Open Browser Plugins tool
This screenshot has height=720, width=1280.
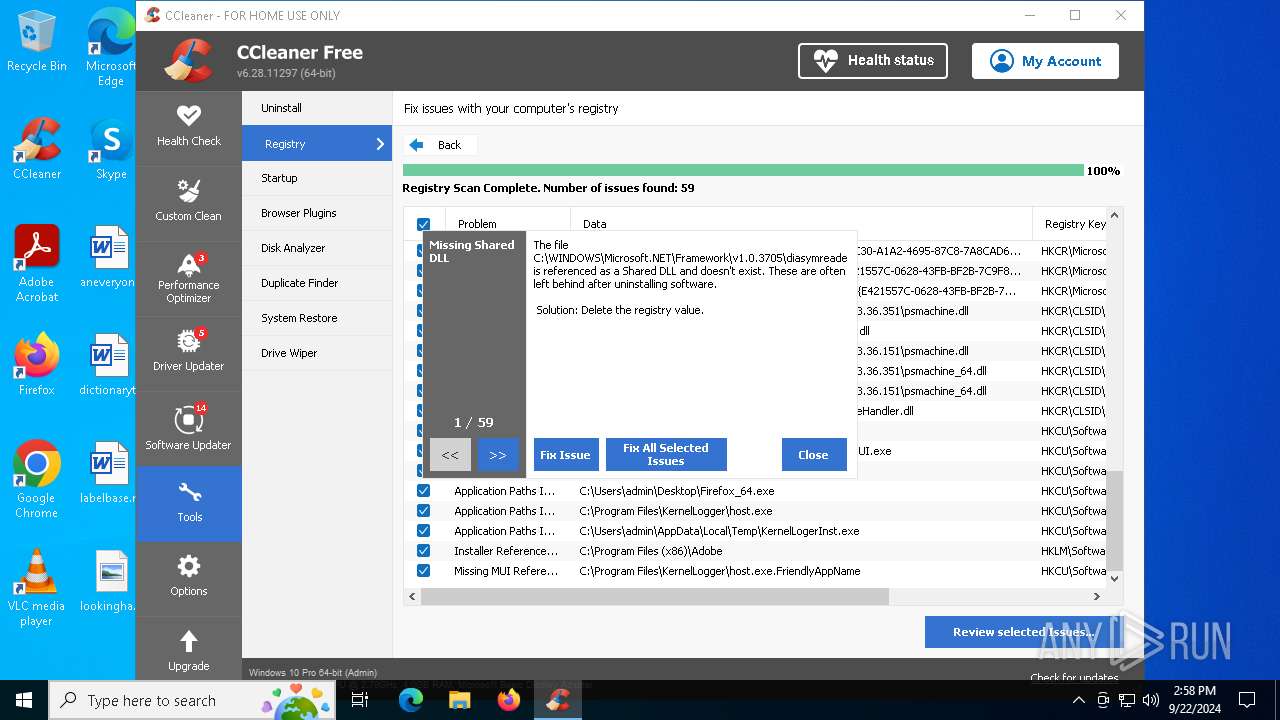317,213
